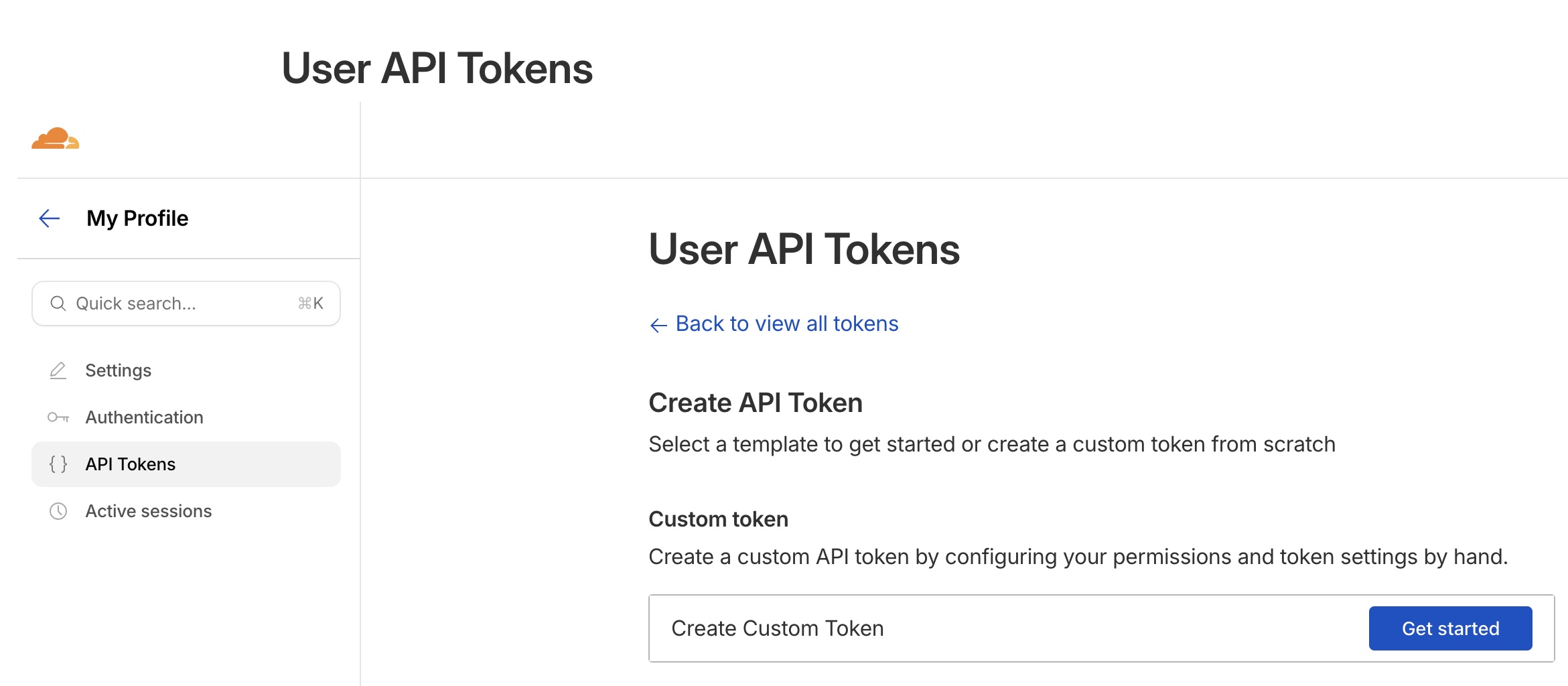Open the Settings sidebar item
Viewport: 1568px width, 686px height.
point(118,370)
